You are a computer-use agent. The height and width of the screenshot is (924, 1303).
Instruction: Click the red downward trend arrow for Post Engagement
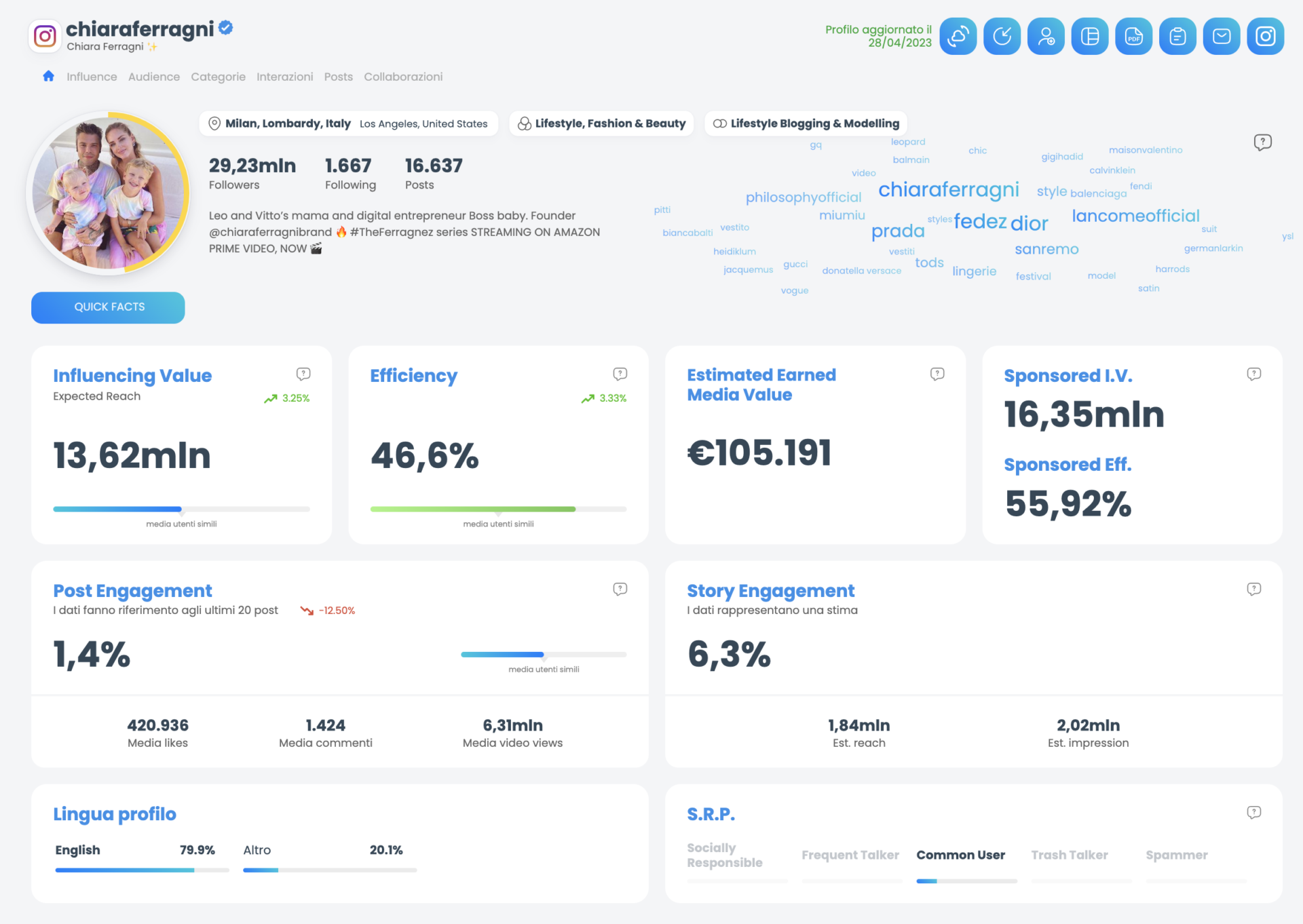tap(307, 611)
